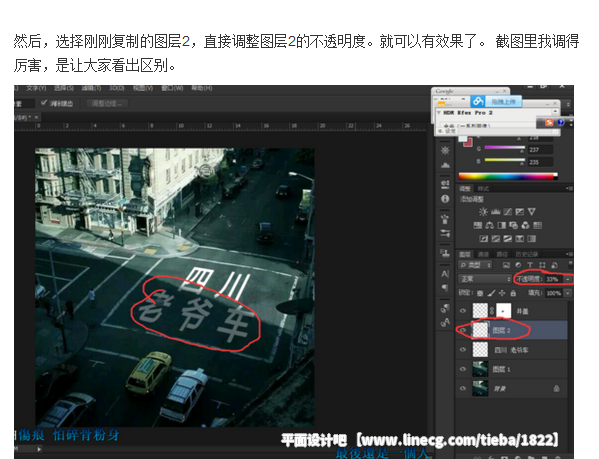Click the blue upload button with cloud icon
599x459 pixels.
[x=496, y=101]
